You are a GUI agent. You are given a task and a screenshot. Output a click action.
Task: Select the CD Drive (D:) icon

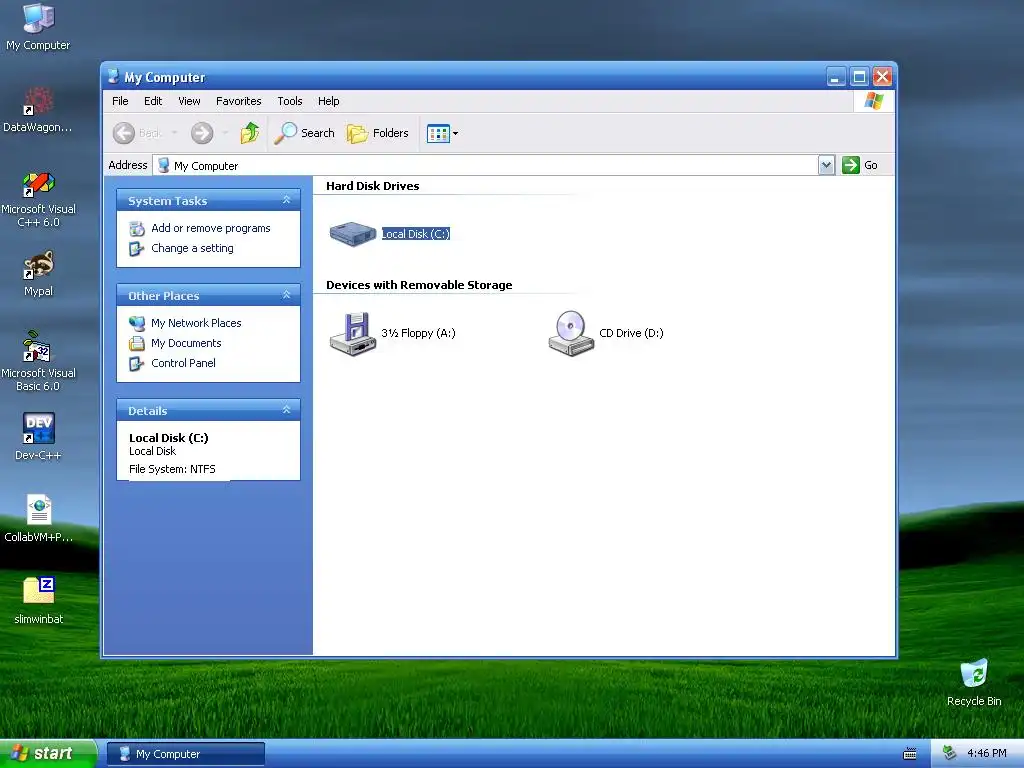tap(571, 334)
